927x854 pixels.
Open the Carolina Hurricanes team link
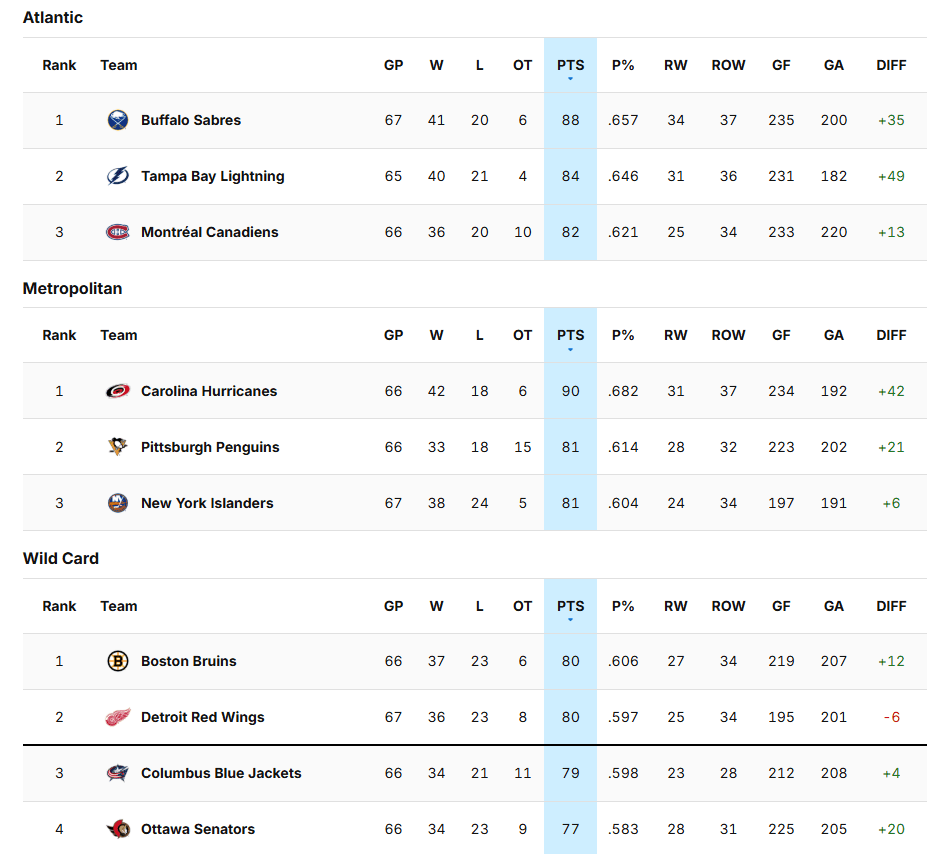click(x=208, y=391)
